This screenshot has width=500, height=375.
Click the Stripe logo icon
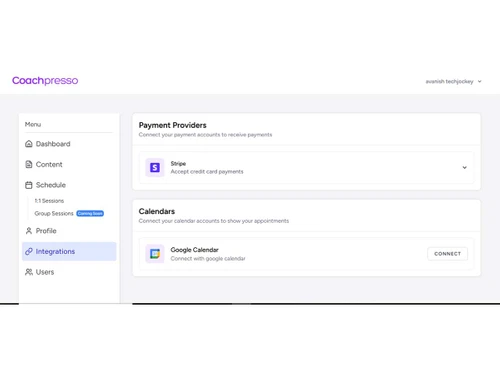tap(155, 167)
